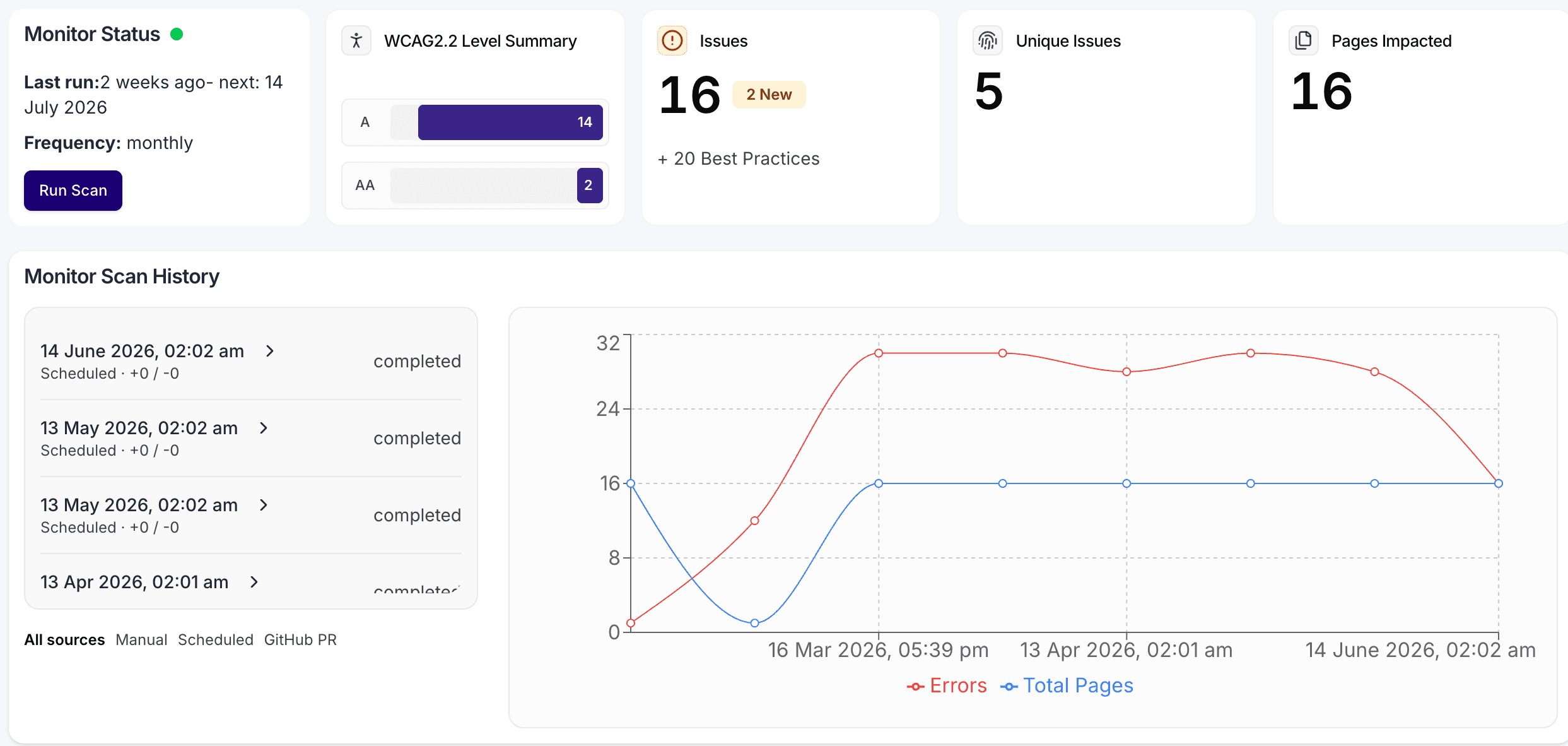Click the '13 Apr 2026, 02:01 am' axis label
Viewport: 1568px width, 746px height.
pos(1126,650)
